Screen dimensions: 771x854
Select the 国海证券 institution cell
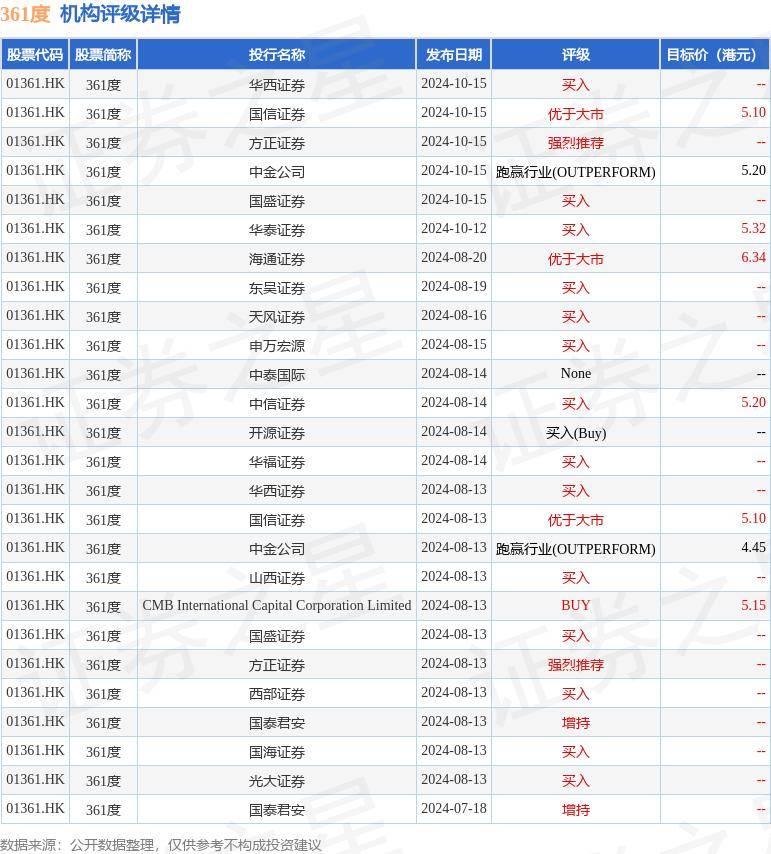click(277, 752)
